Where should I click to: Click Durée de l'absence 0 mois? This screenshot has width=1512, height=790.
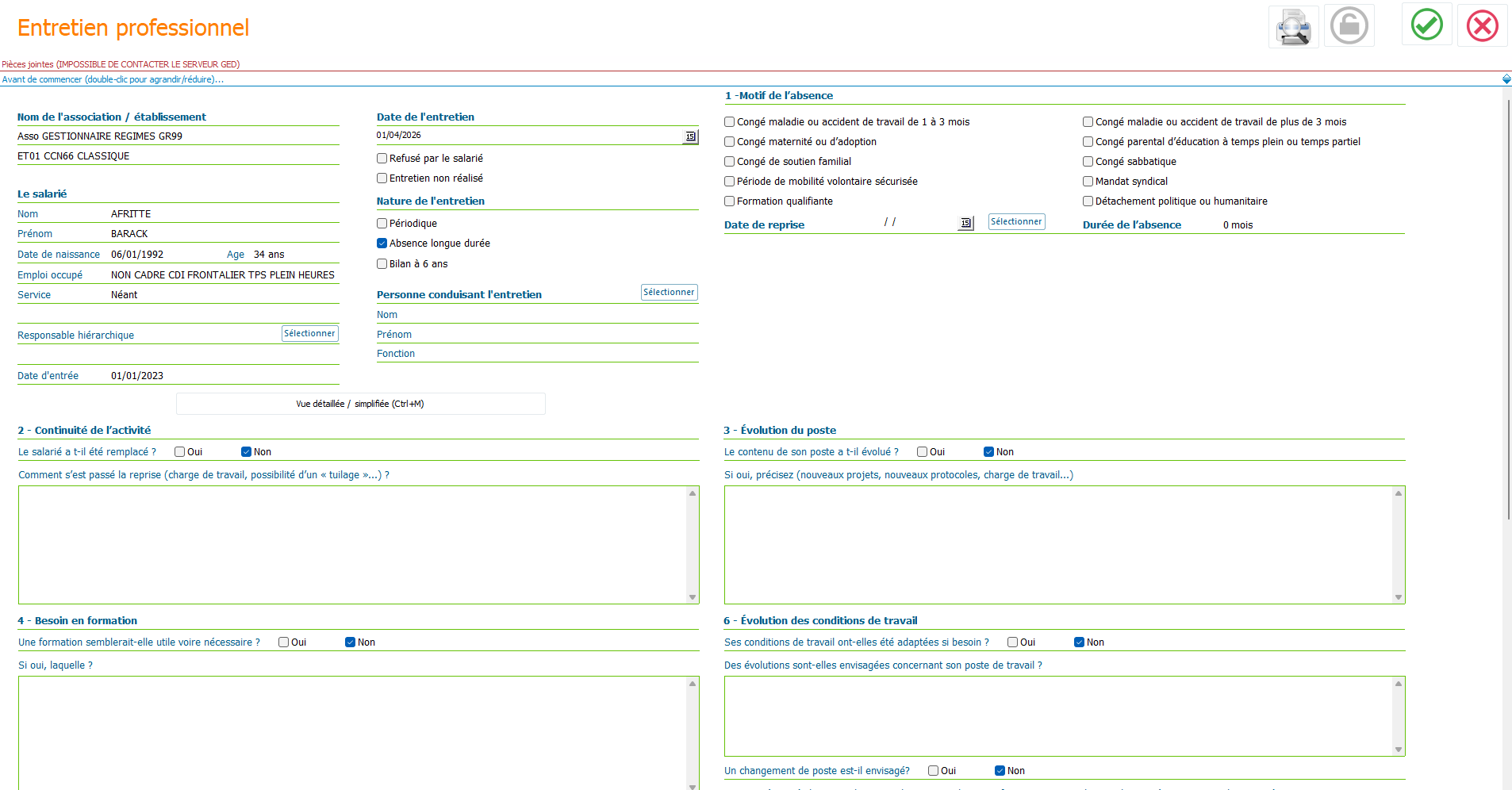click(x=1238, y=225)
